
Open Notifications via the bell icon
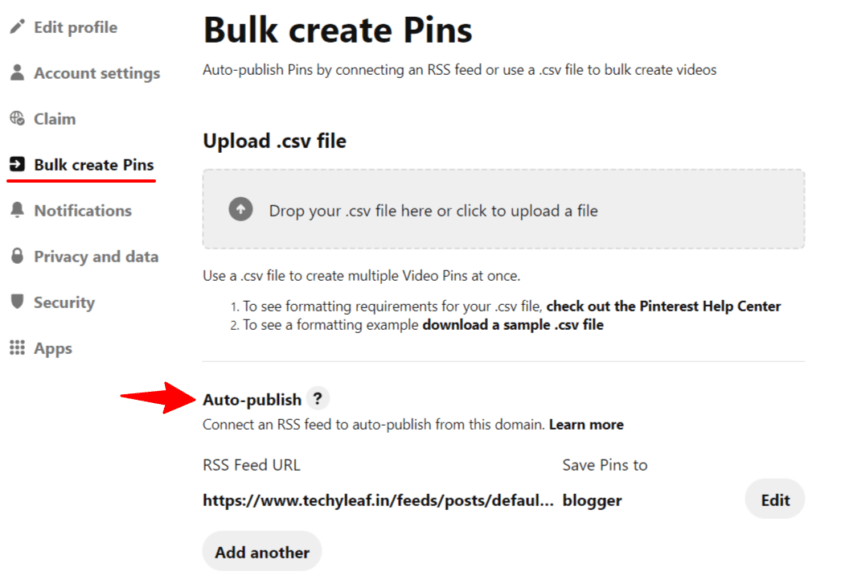(x=16, y=210)
